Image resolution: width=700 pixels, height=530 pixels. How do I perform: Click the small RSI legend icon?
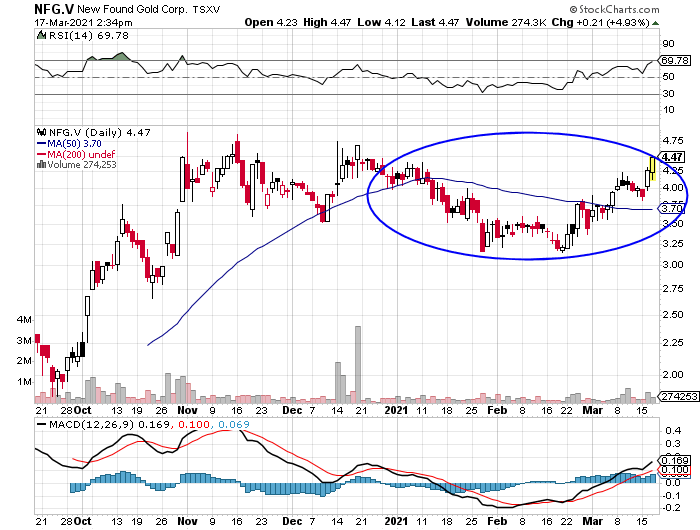(x=41, y=35)
